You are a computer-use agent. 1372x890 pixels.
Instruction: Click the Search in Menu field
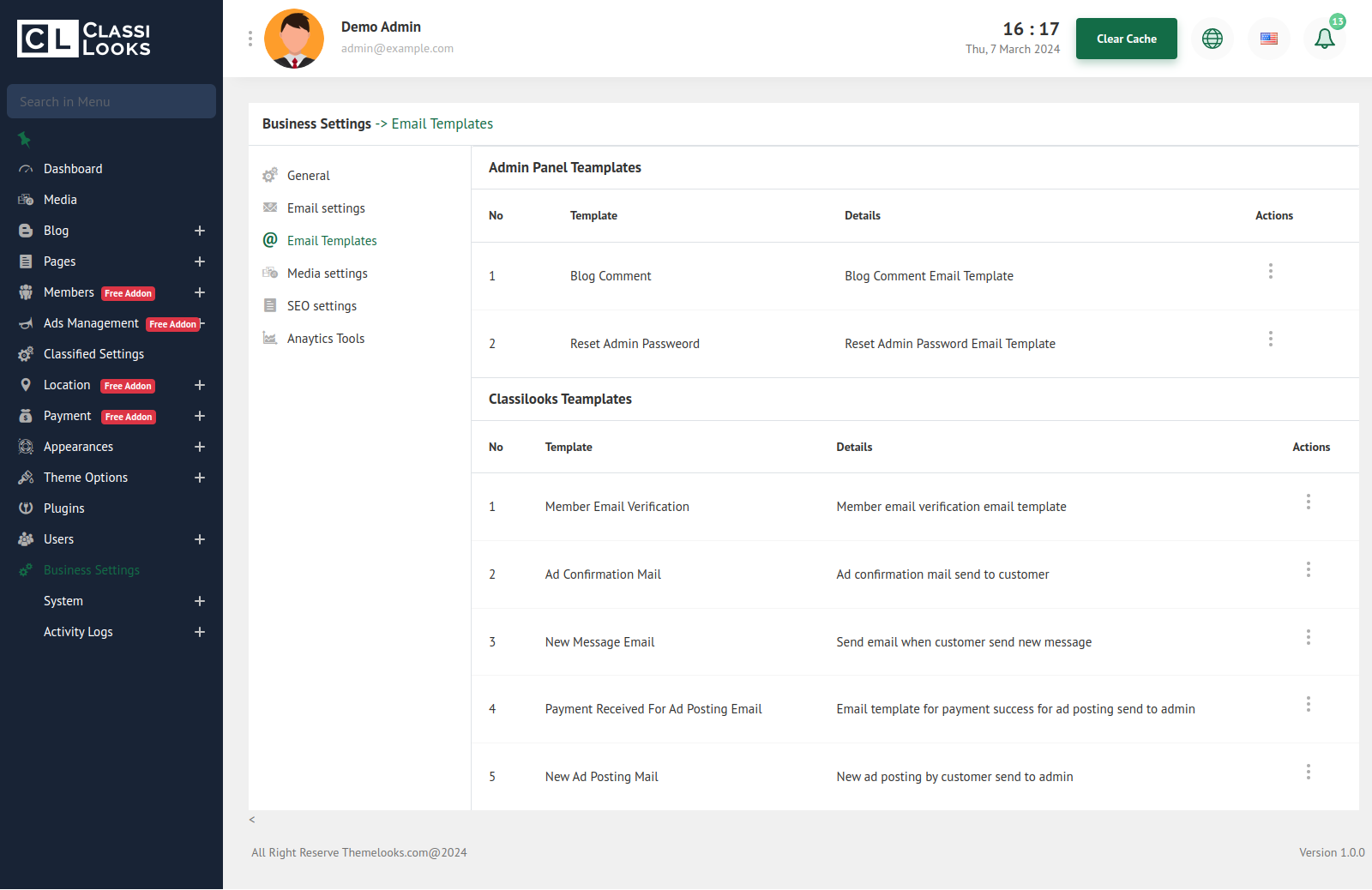click(111, 101)
